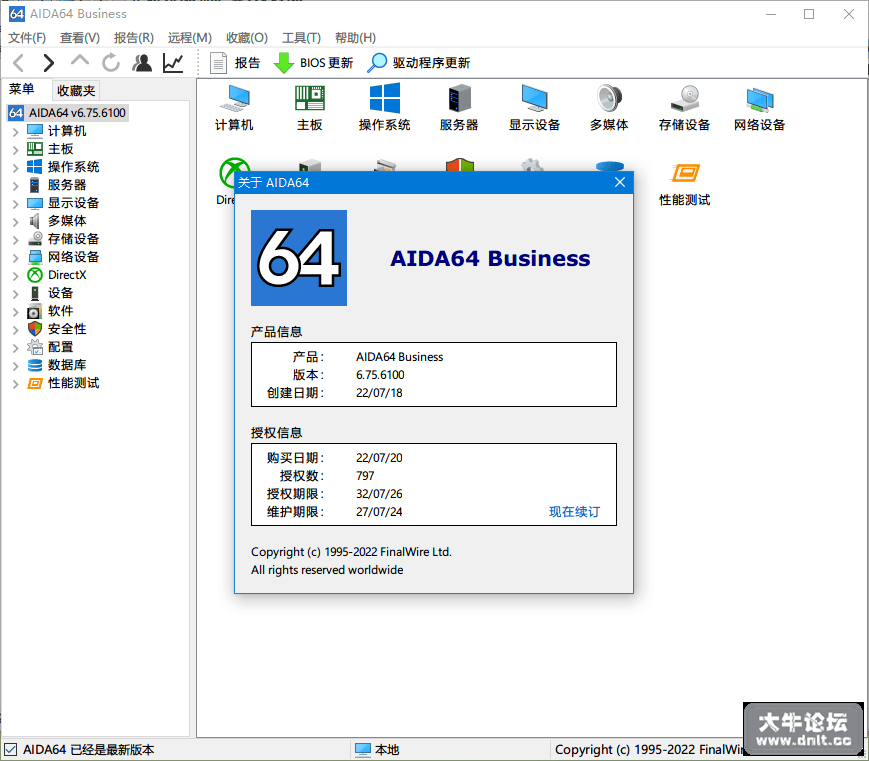Open the 计算机 icon in the main panel
Screen dimensions: 869x761
point(234,108)
